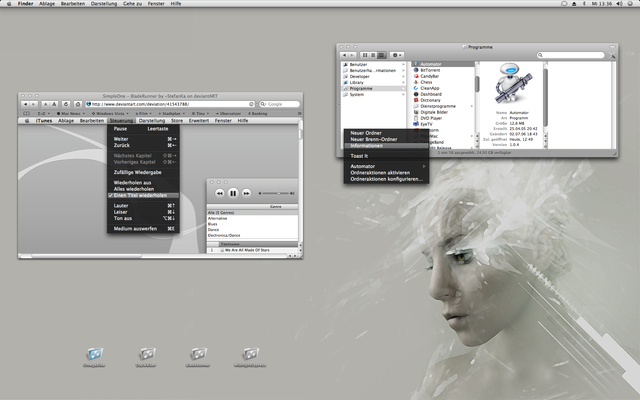Open the 'Film' bookmarks dropdown
Viewport: 640px width, 400px height.
(x=143, y=113)
